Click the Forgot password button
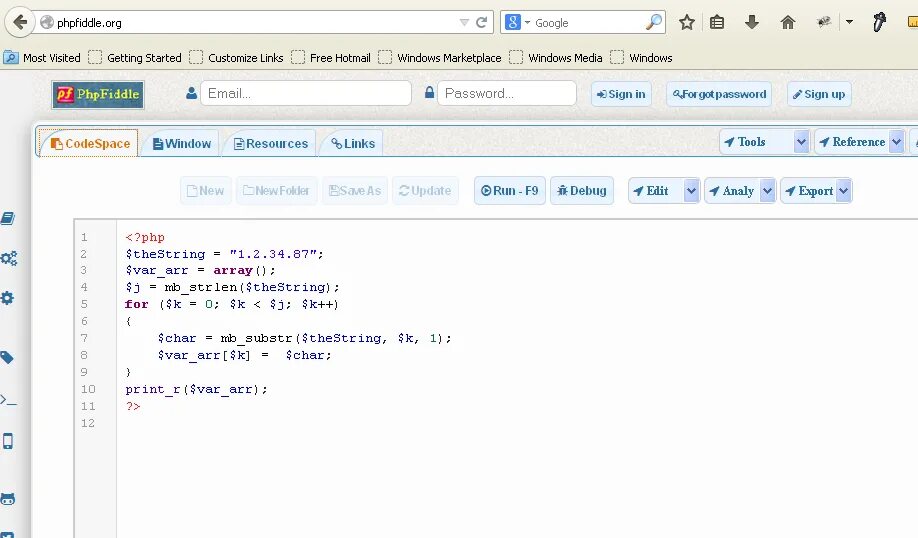The image size is (918, 538). [719, 94]
